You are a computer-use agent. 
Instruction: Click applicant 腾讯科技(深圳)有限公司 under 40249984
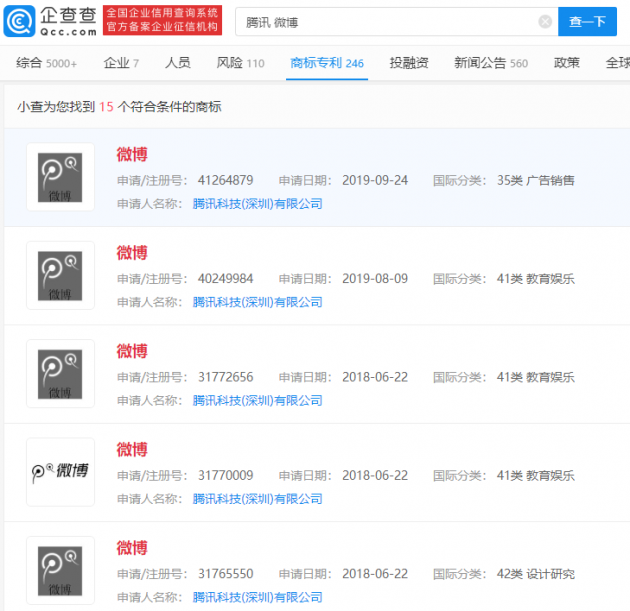point(258,302)
